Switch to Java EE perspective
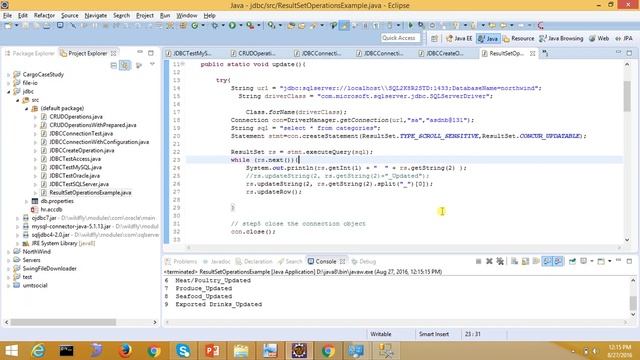The image size is (640, 360). click(x=459, y=38)
